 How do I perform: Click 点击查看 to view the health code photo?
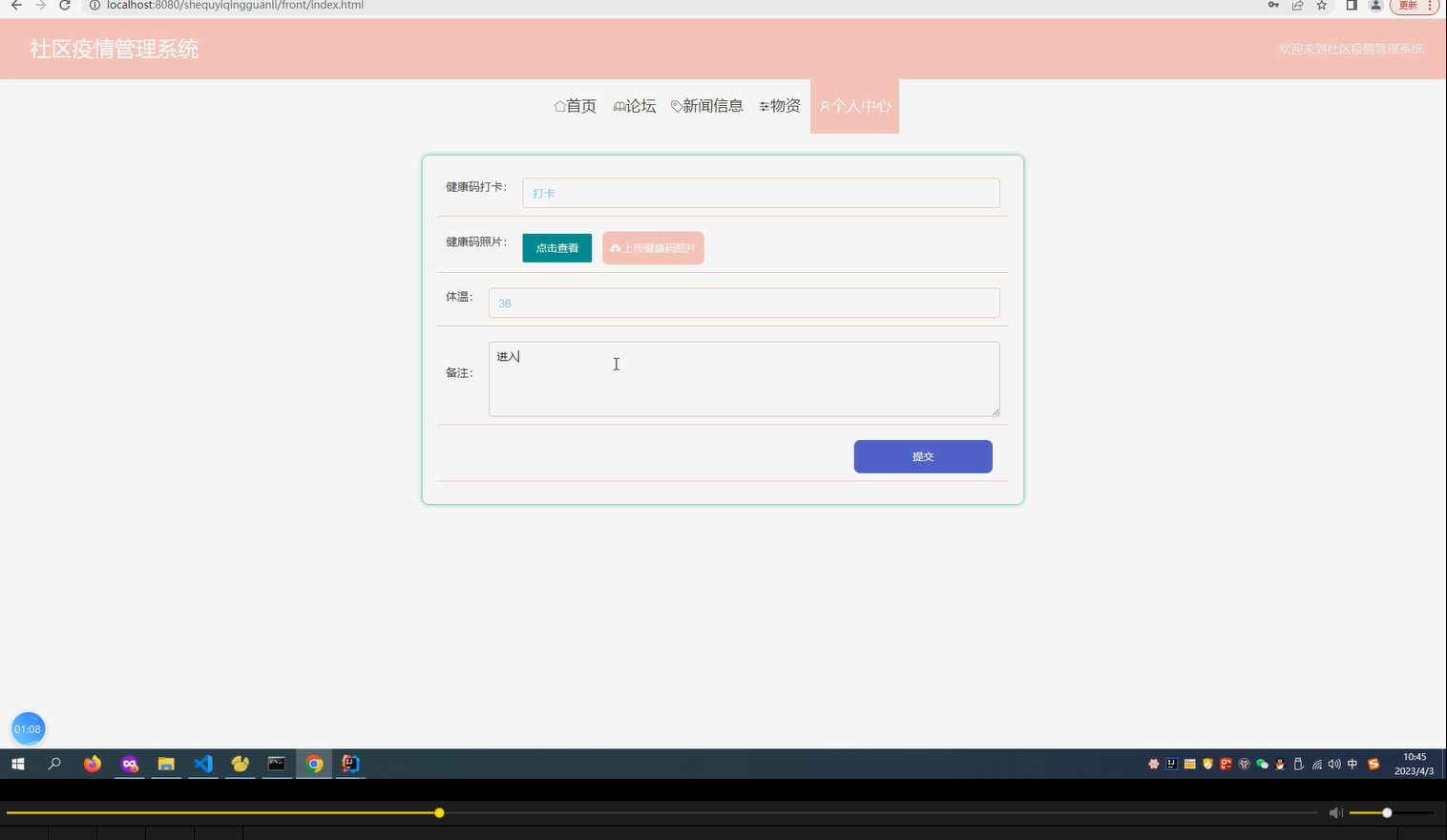click(x=556, y=247)
